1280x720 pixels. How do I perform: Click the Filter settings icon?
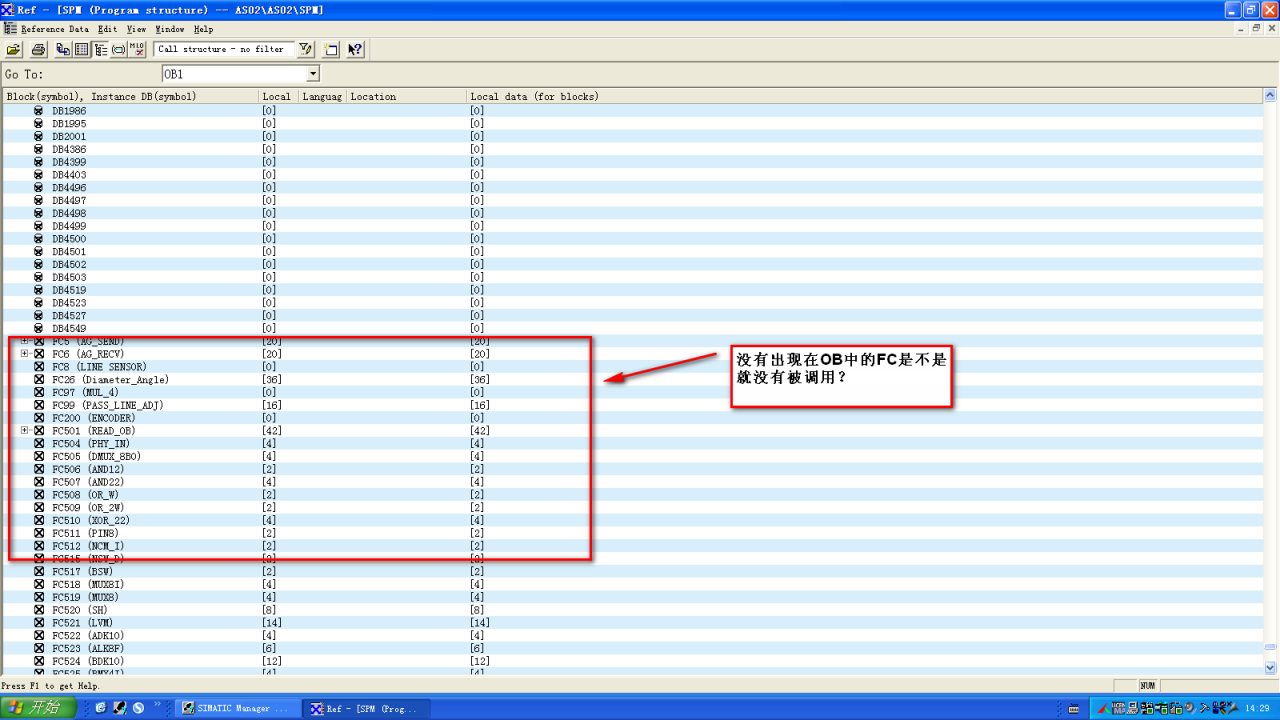click(x=305, y=49)
